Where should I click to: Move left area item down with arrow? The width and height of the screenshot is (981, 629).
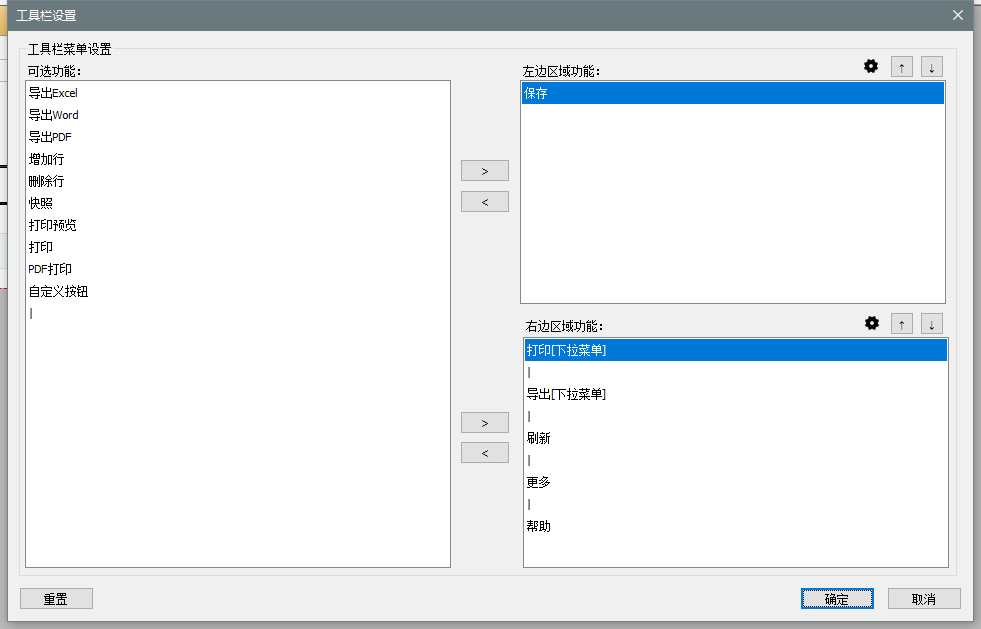pyautogui.click(x=932, y=67)
